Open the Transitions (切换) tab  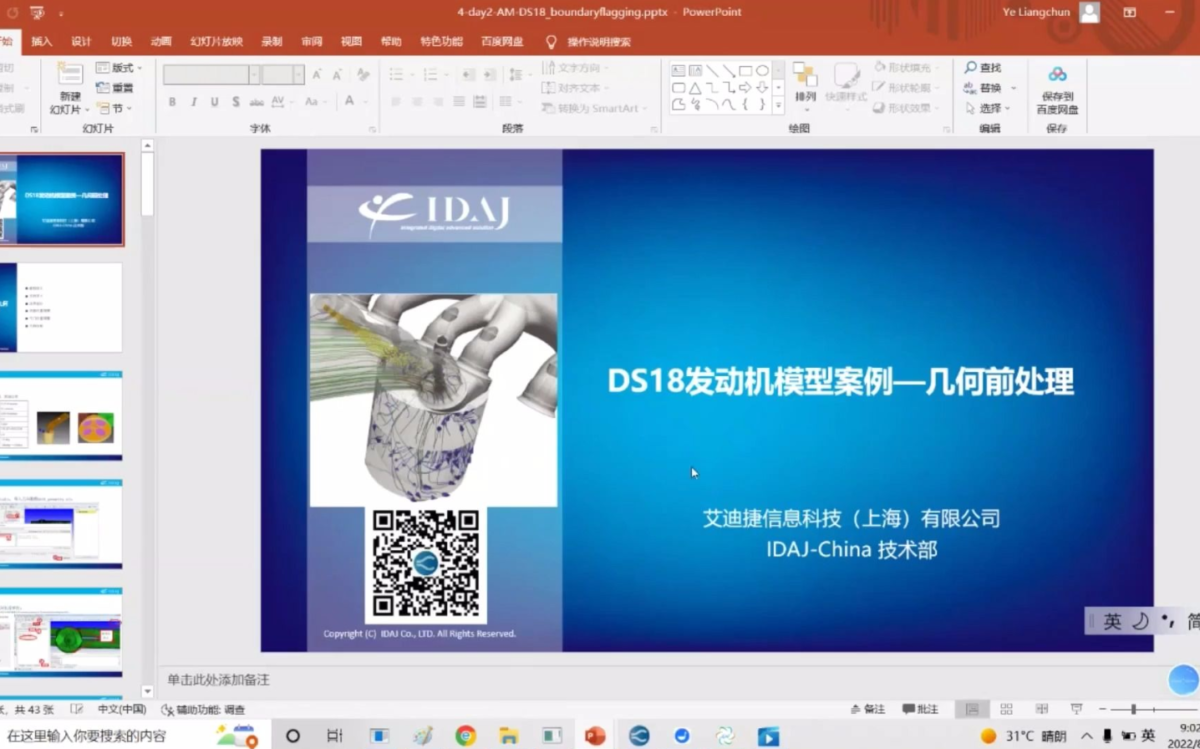pos(121,42)
